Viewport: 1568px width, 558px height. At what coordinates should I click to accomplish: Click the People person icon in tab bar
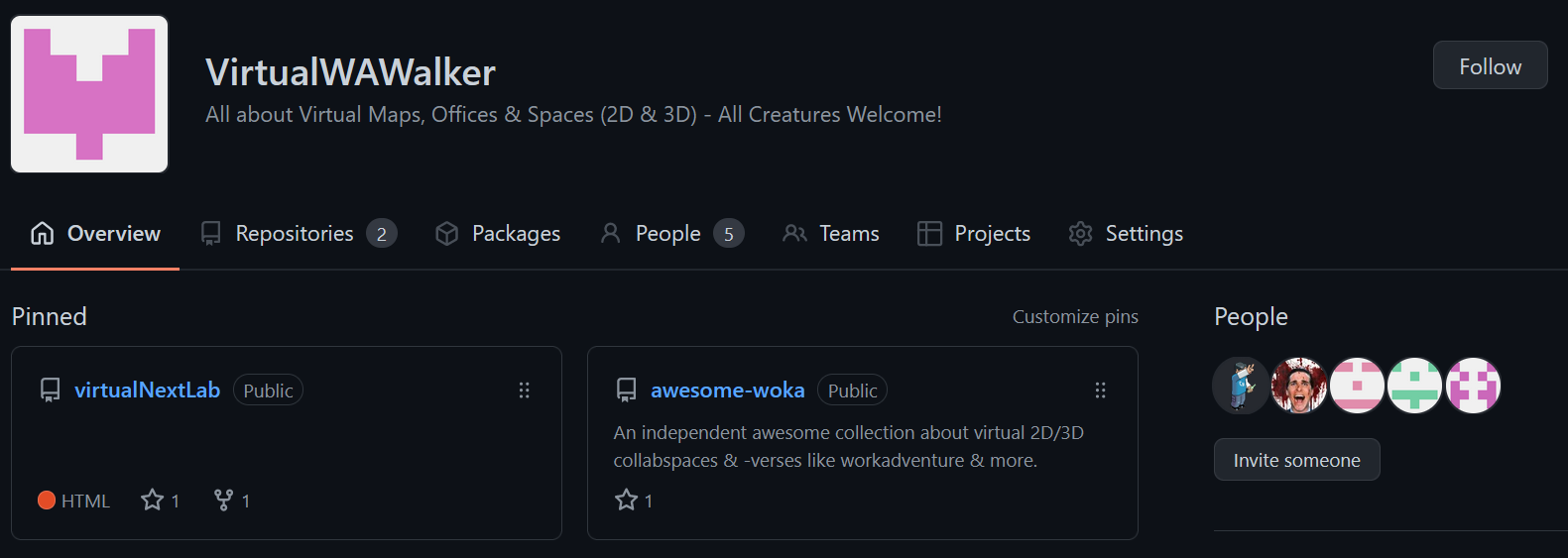(611, 234)
